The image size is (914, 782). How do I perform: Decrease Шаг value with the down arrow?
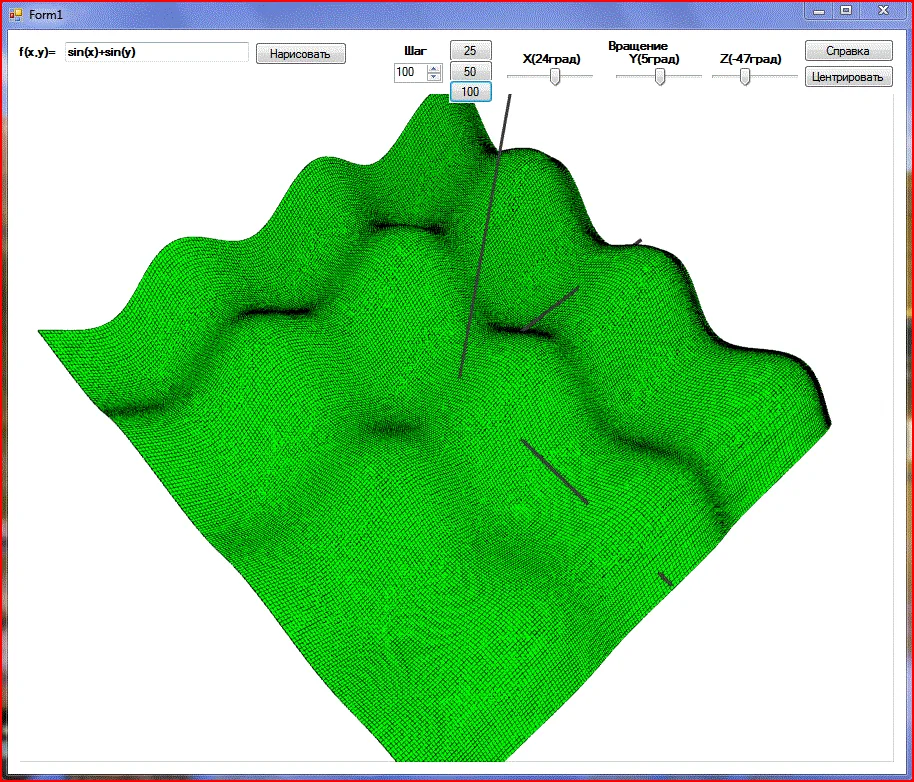pyautogui.click(x=434, y=76)
